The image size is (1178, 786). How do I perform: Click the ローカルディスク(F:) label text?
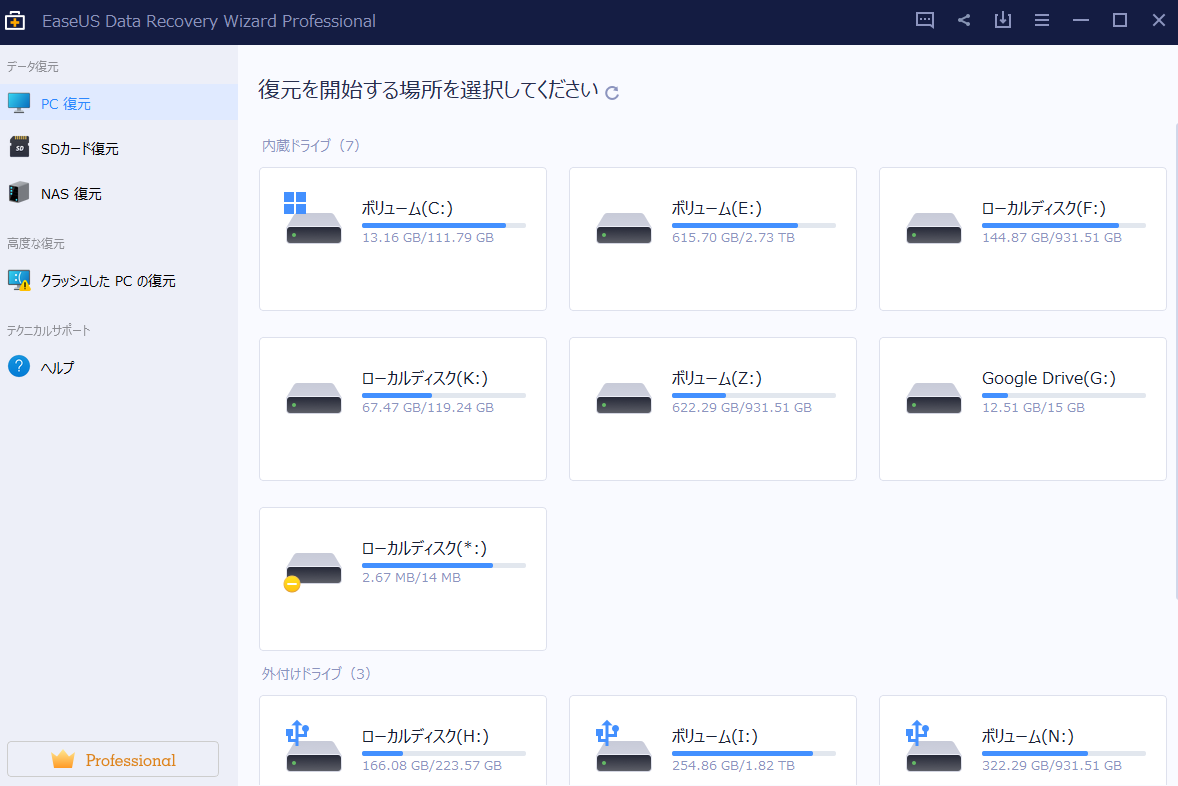tap(1044, 208)
